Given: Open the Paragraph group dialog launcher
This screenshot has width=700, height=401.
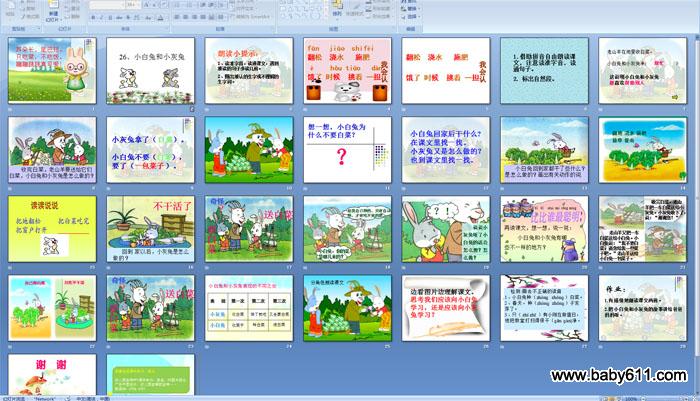Looking at the screenshot, I should coord(272,29).
